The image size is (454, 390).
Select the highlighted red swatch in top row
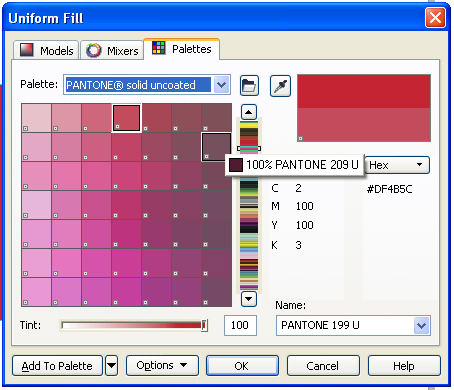tap(126, 118)
